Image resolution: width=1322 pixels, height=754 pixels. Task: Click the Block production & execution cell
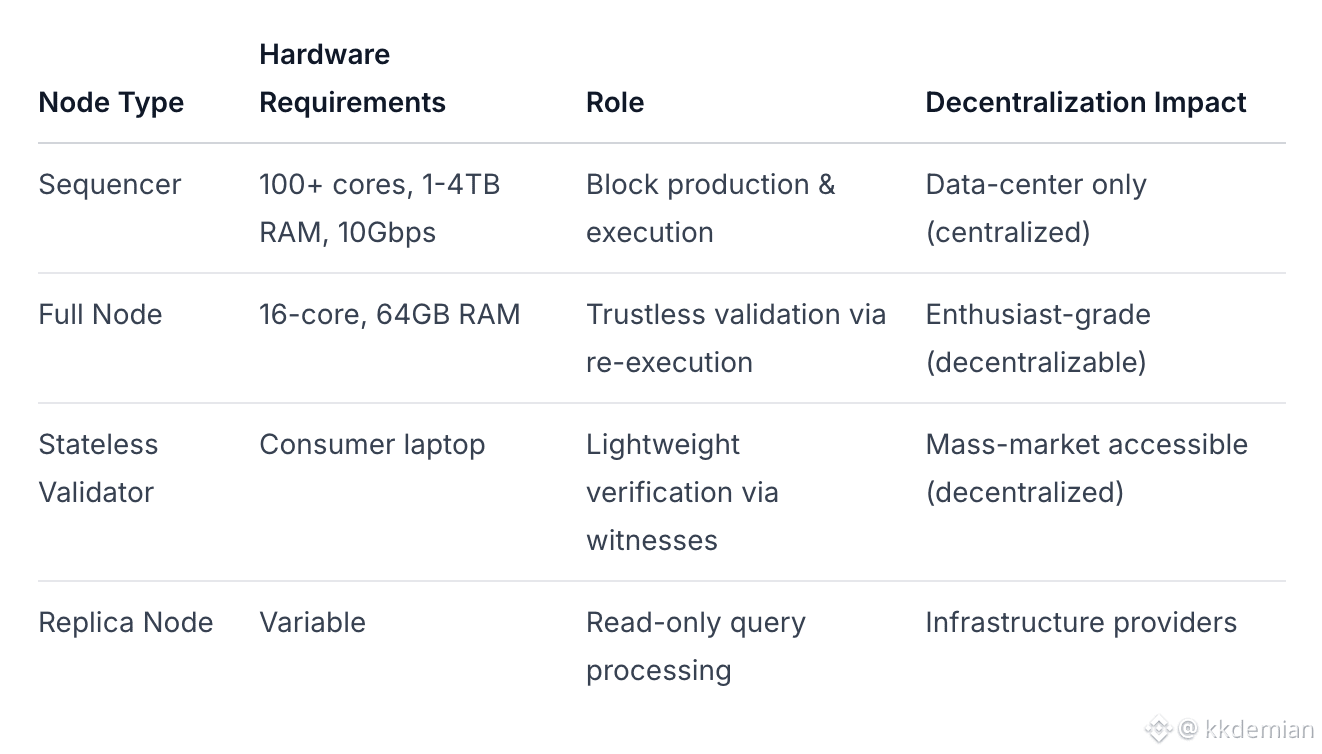(710, 208)
